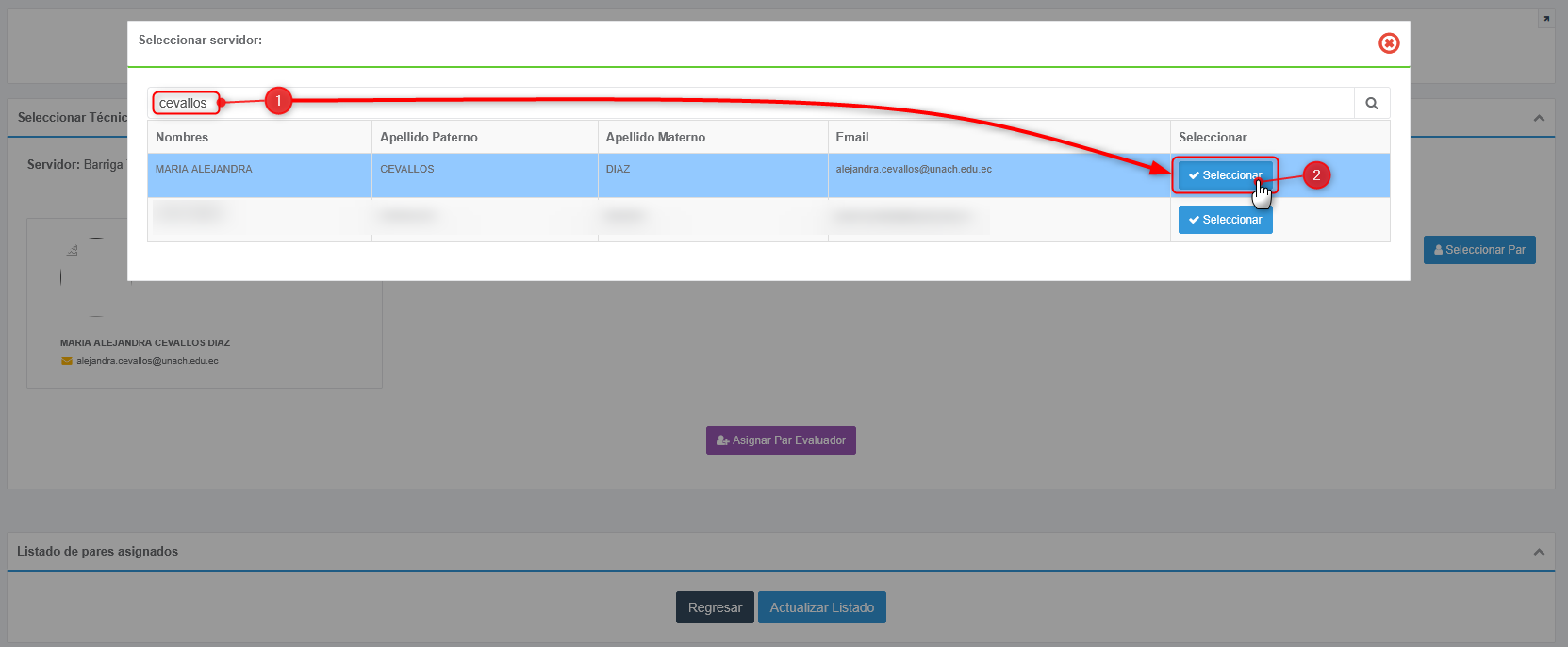The height and width of the screenshot is (647, 1568).
Task: Collapse the Listado de pares asignados panel
Action: [1538, 552]
